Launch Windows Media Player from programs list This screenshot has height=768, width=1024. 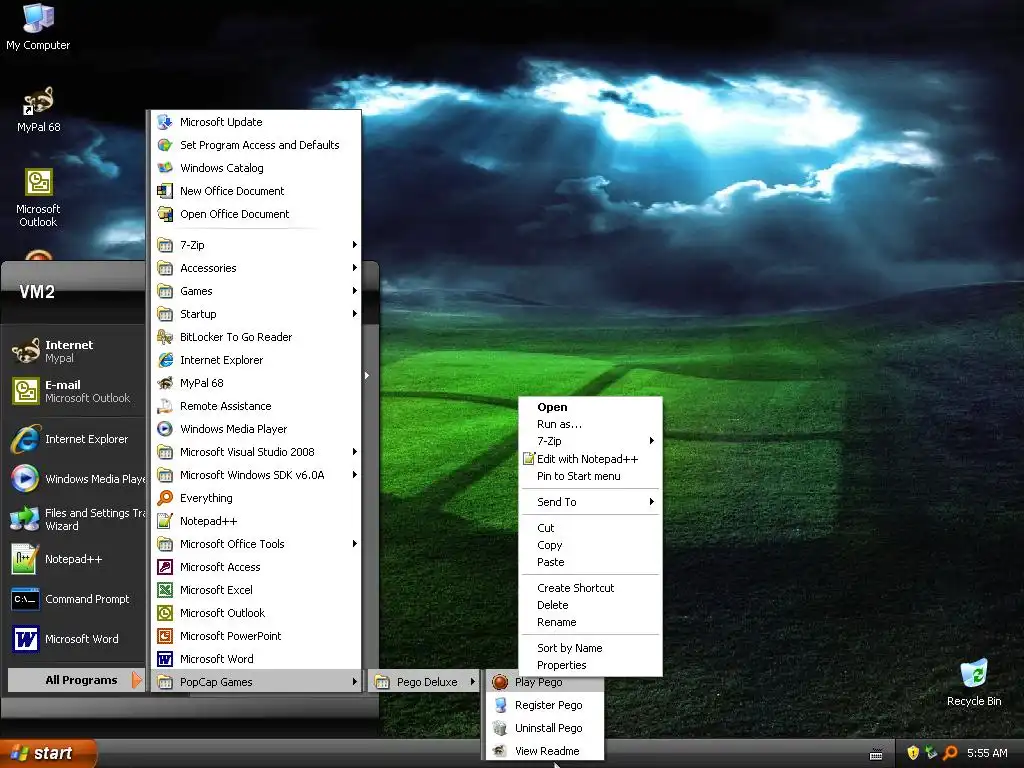(x=256, y=429)
